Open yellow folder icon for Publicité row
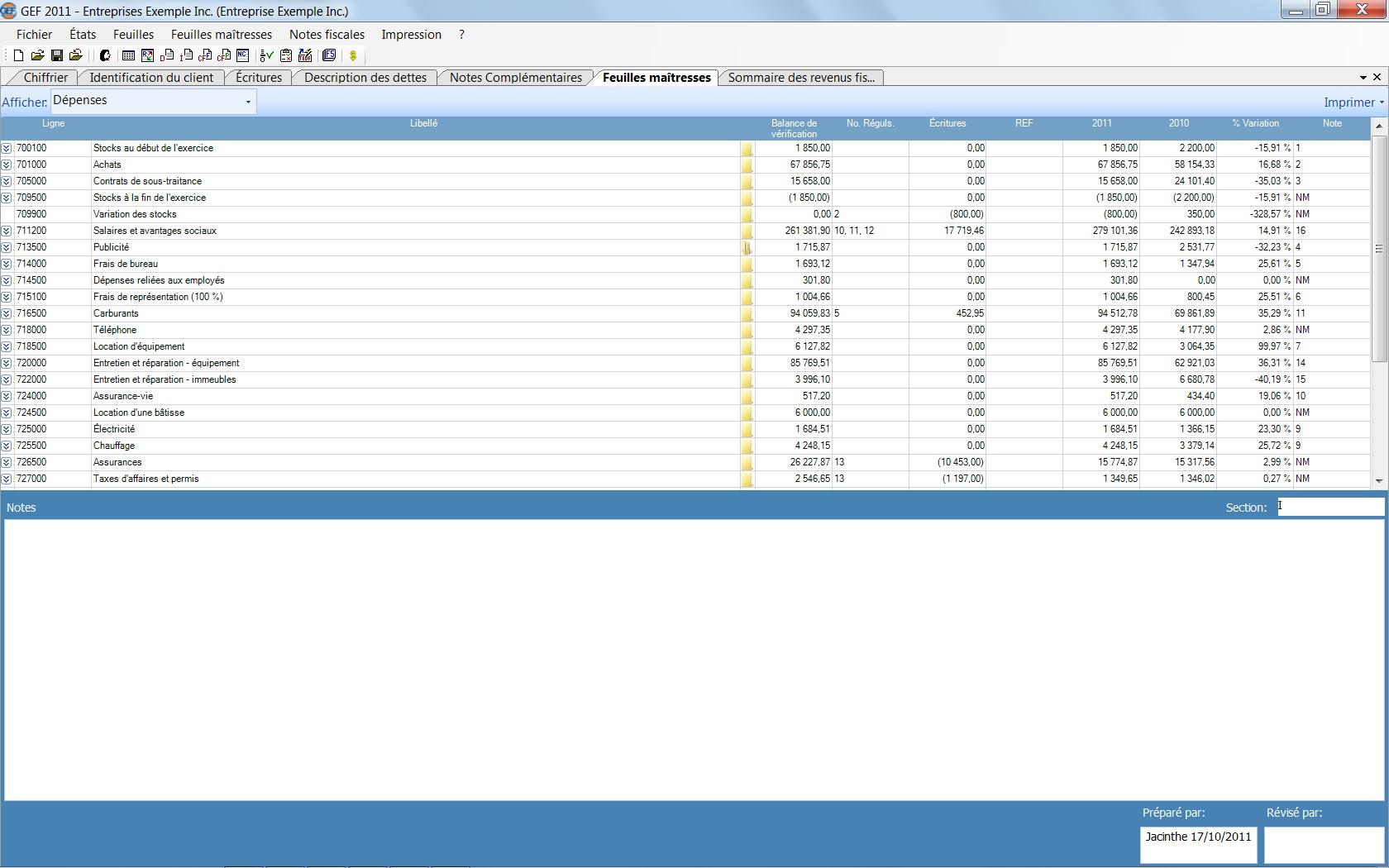The image size is (1389, 868). pos(747,247)
